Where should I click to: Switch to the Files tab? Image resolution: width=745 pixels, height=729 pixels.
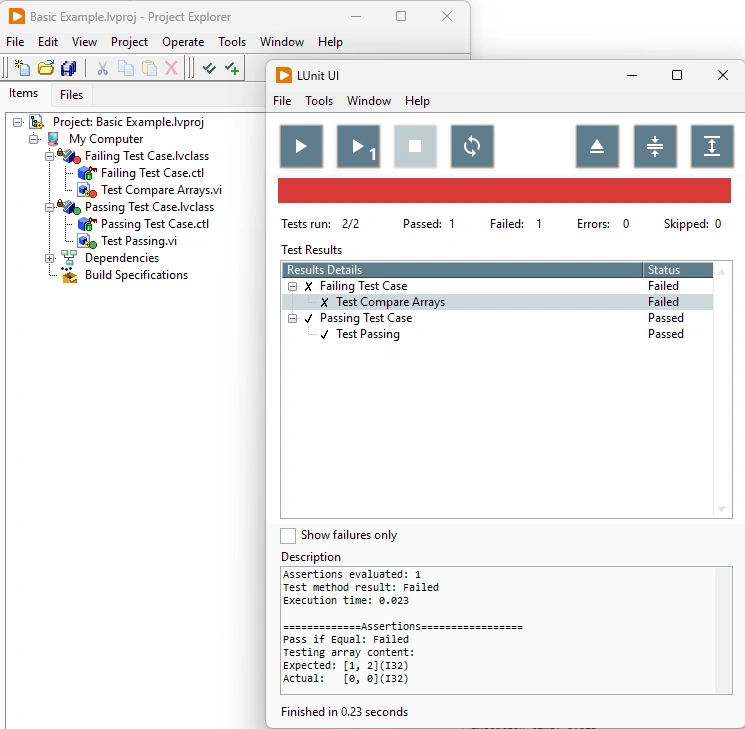pos(71,95)
